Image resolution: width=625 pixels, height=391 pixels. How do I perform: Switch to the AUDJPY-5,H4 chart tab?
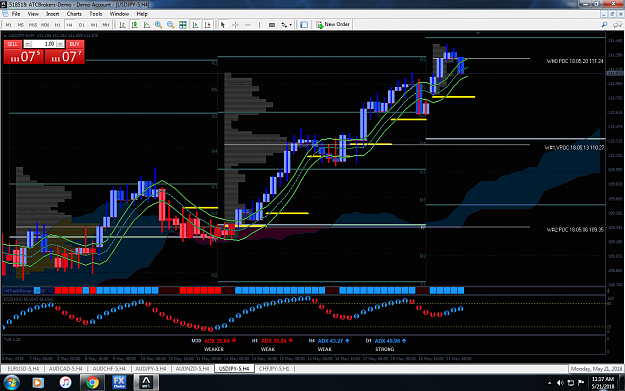[x=151, y=369]
